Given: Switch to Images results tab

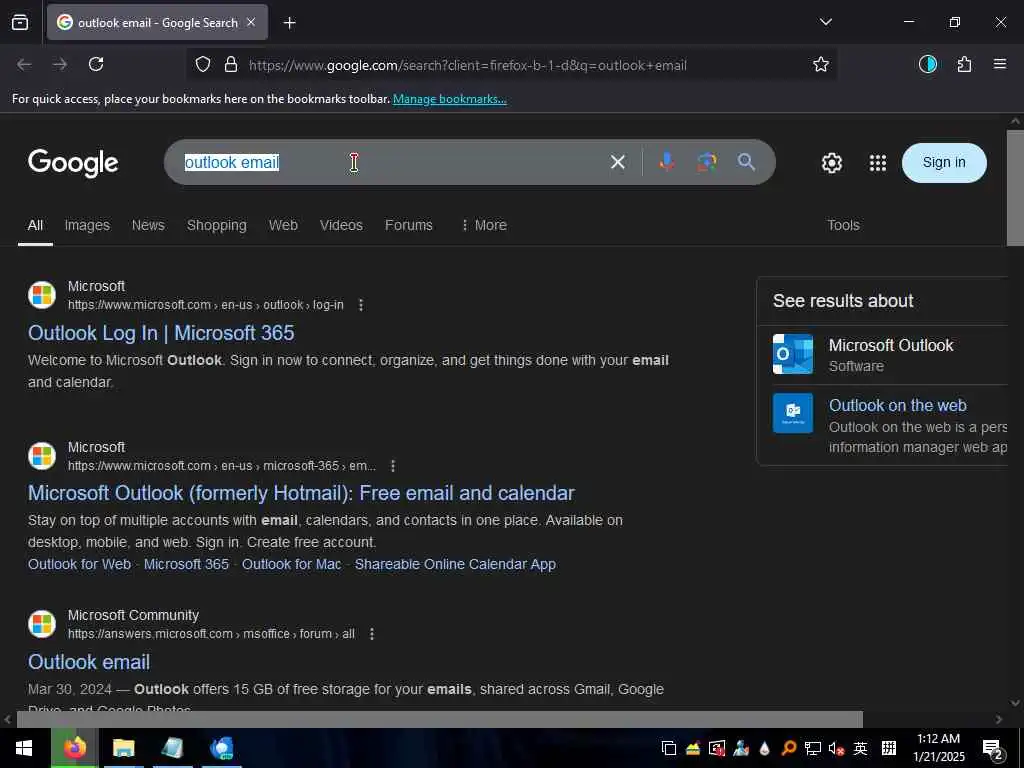Looking at the screenshot, I should (x=87, y=225).
